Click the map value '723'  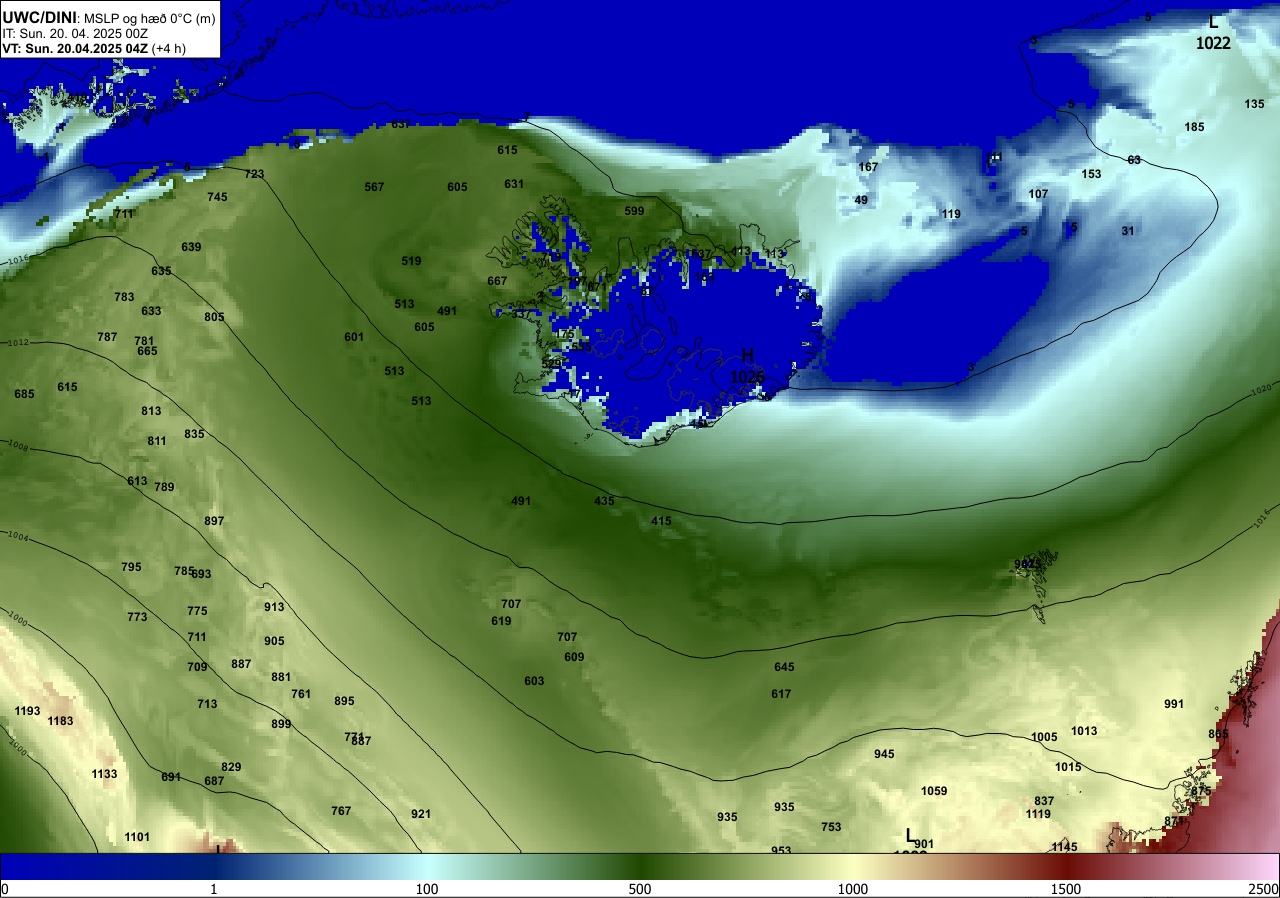click(254, 174)
